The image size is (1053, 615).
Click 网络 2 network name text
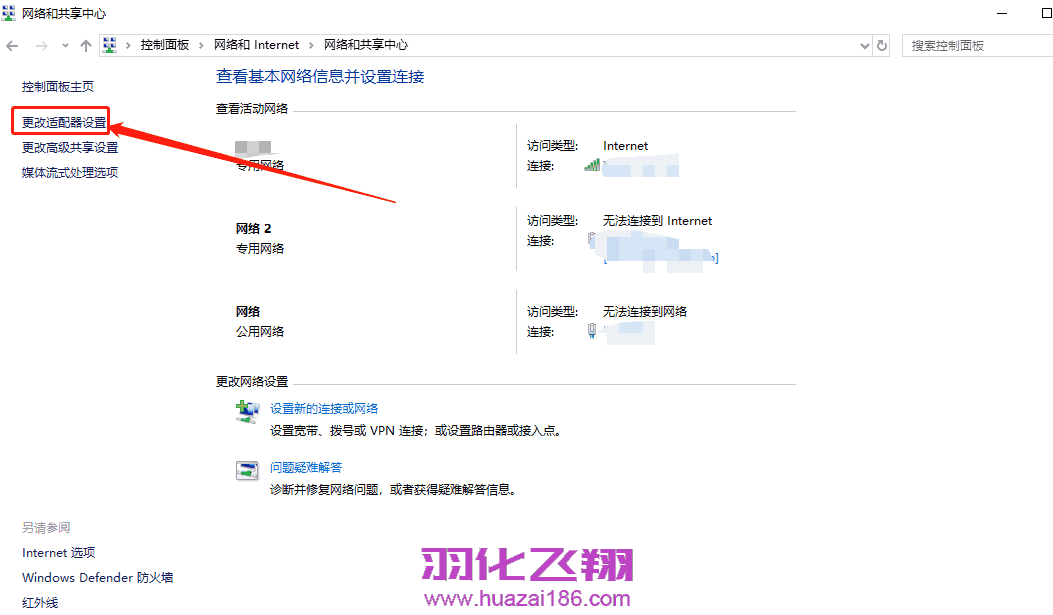tap(253, 228)
